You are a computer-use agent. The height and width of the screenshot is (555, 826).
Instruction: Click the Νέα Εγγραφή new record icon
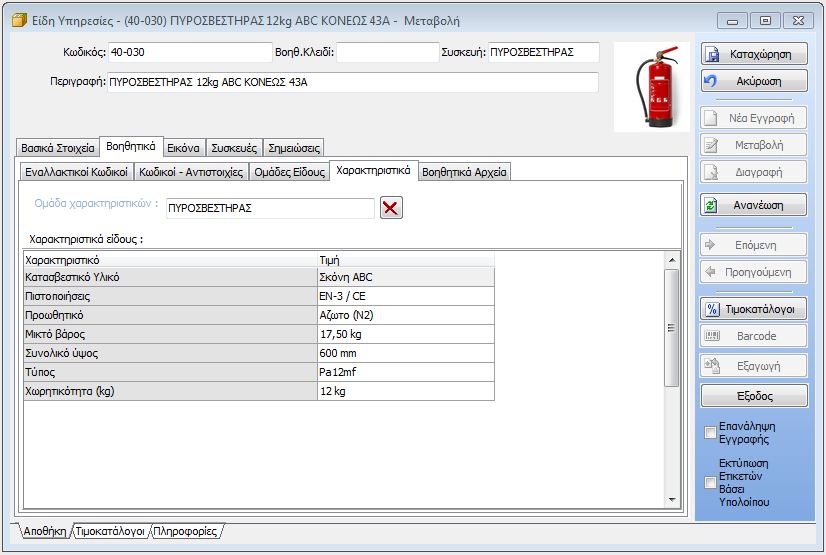click(712, 118)
